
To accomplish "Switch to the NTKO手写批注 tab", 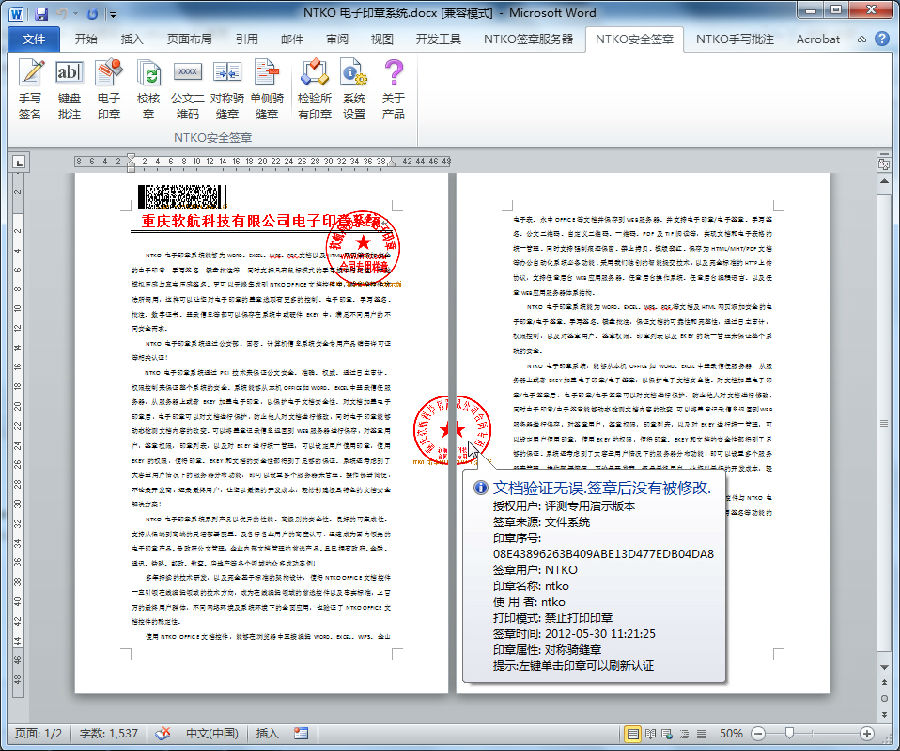I will [x=735, y=39].
